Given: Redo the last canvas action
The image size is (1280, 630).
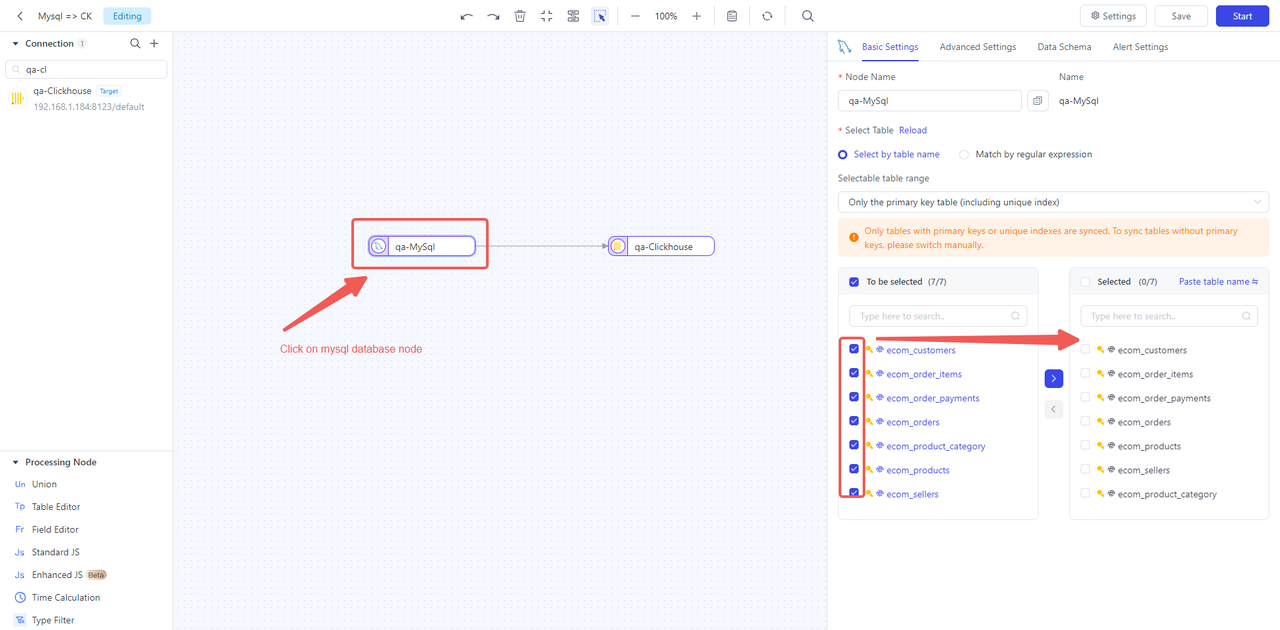Looking at the screenshot, I should [x=493, y=16].
